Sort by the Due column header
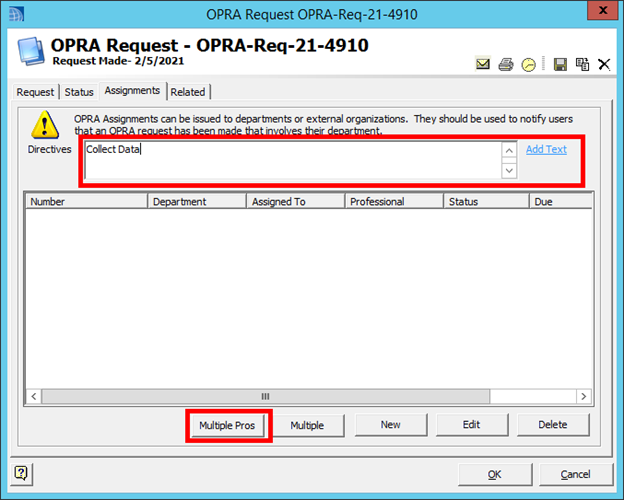Image resolution: width=624 pixels, height=500 pixels. (x=561, y=201)
